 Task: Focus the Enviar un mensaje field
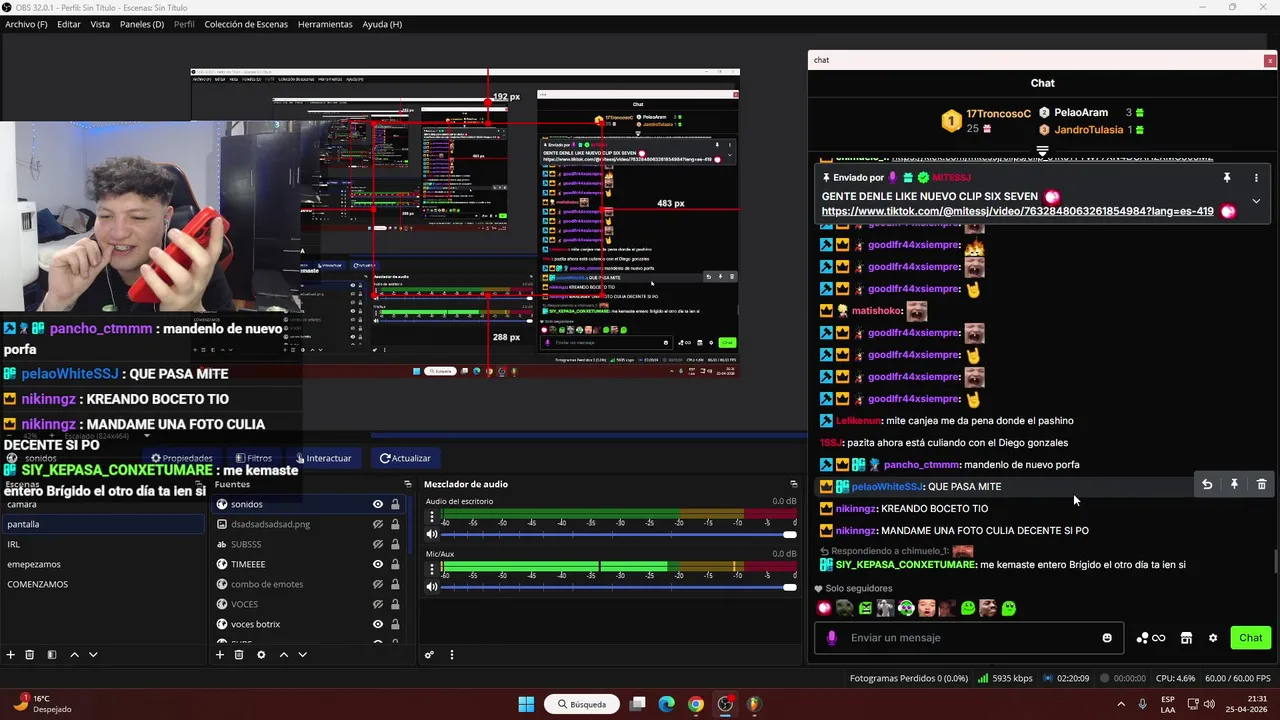(970, 638)
